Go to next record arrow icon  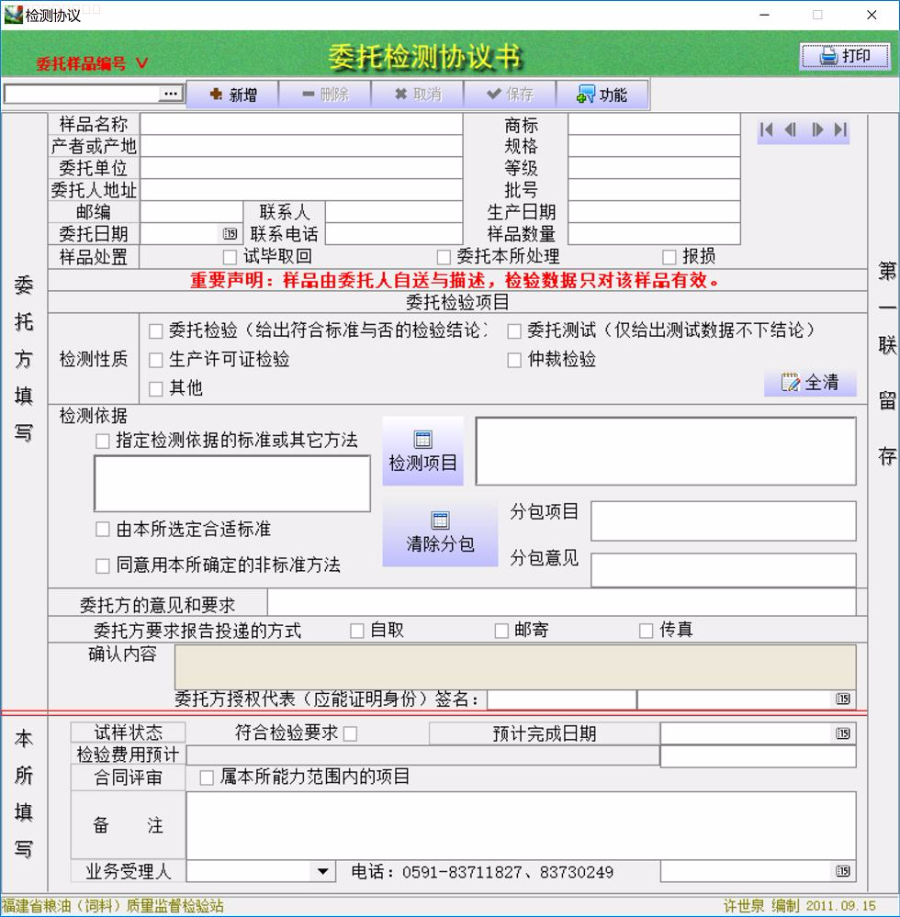tap(817, 130)
